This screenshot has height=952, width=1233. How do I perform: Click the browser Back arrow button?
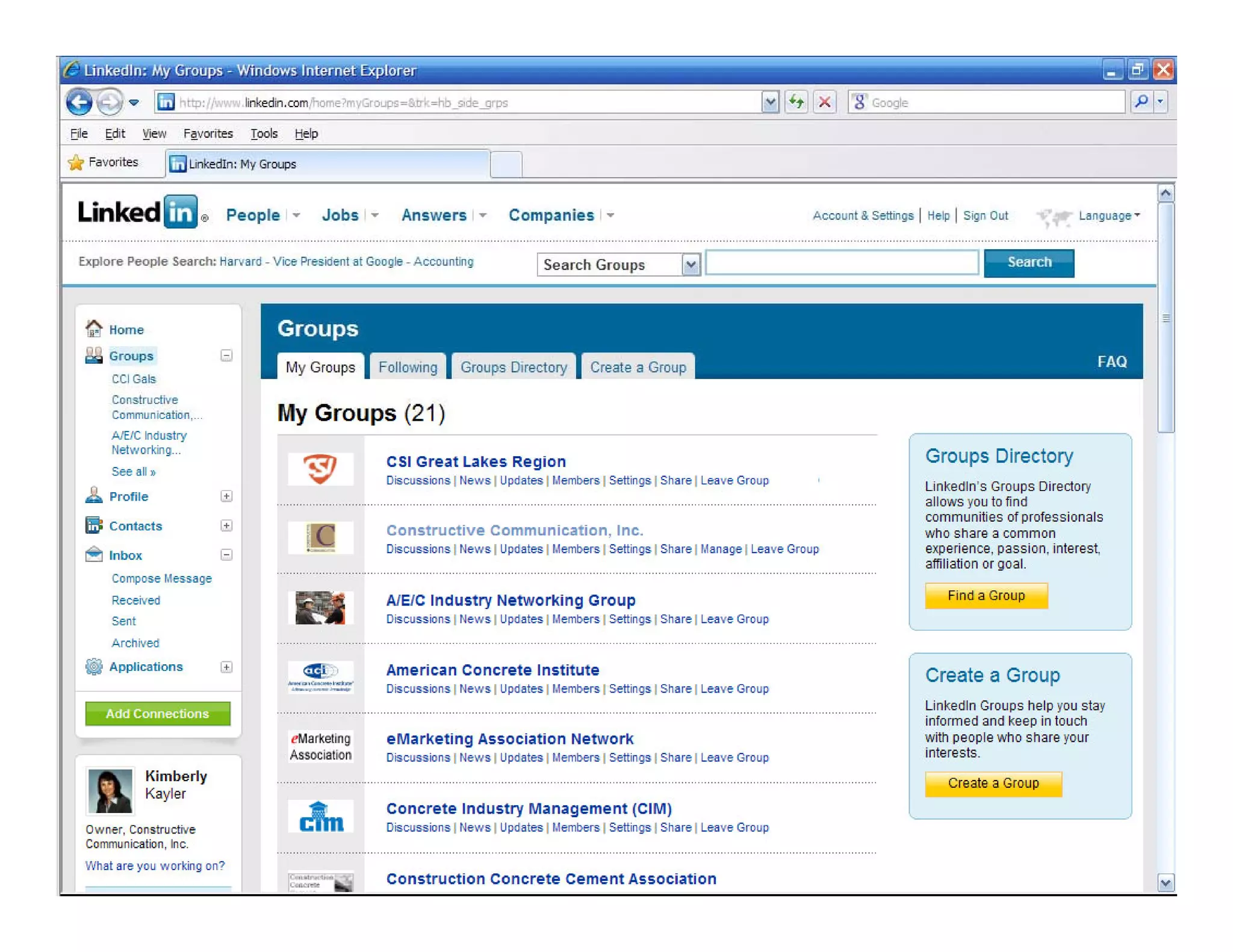79,102
